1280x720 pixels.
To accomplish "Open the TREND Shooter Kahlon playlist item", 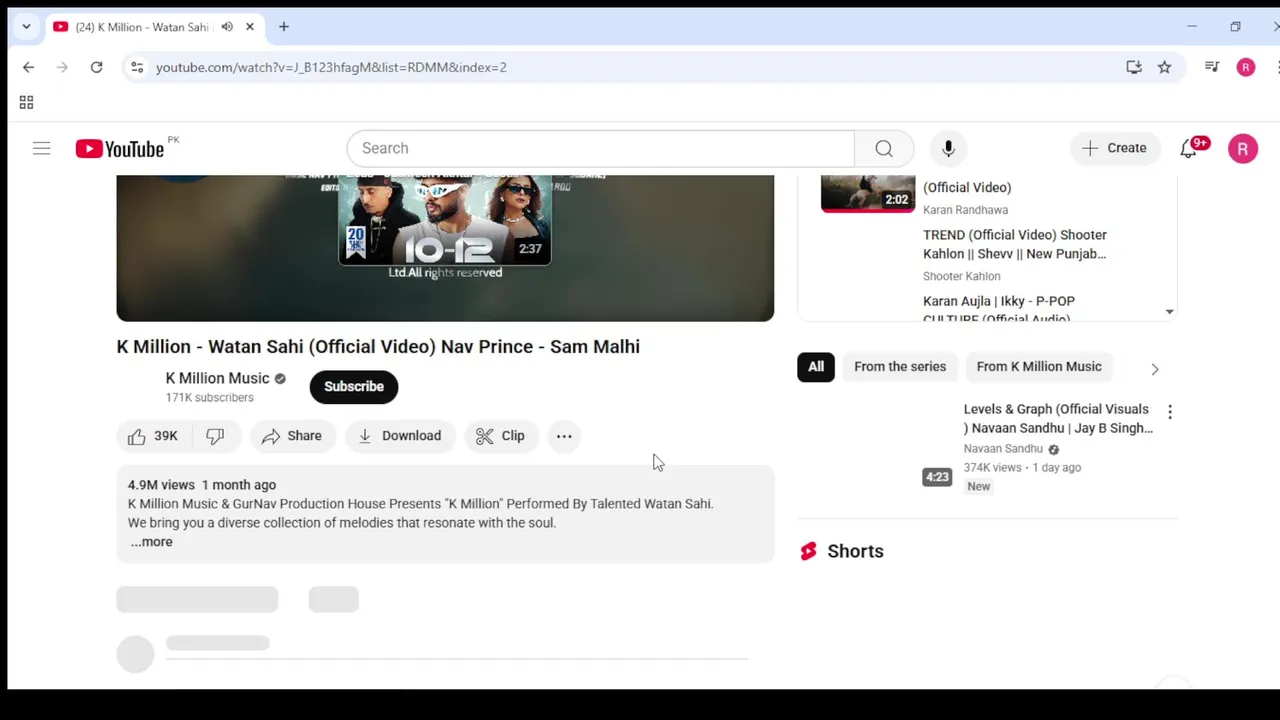I will (x=1015, y=244).
